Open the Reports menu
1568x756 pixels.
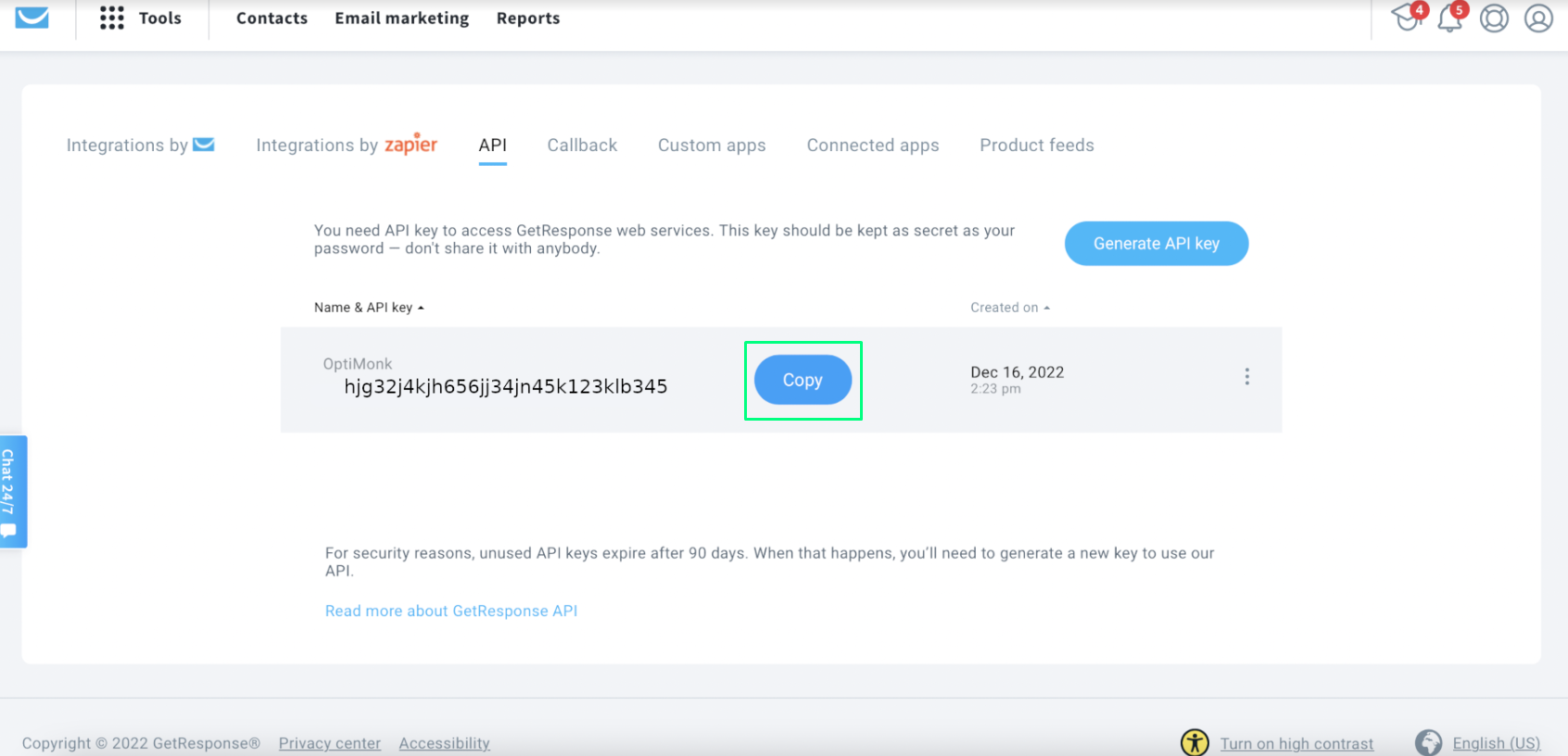click(x=528, y=18)
